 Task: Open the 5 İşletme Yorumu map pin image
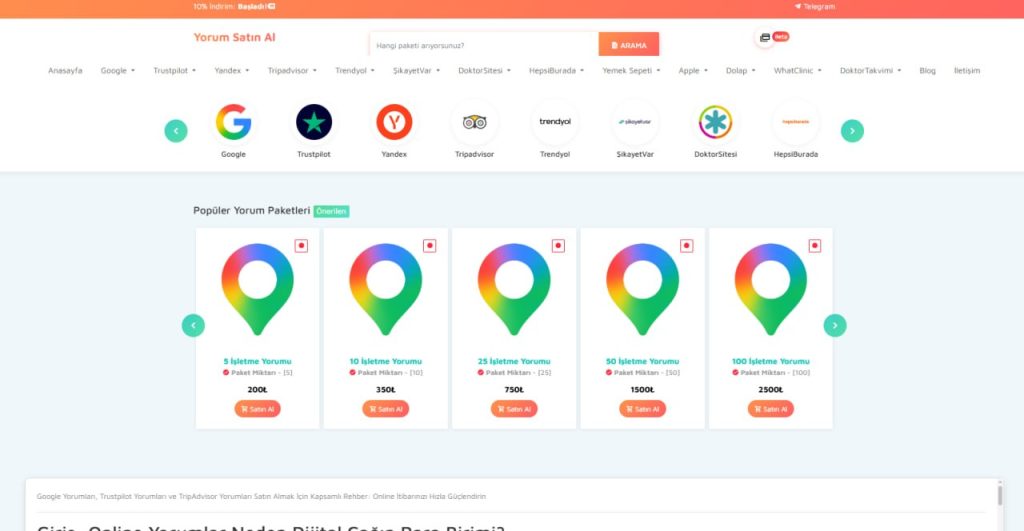click(x=257, y=289)
